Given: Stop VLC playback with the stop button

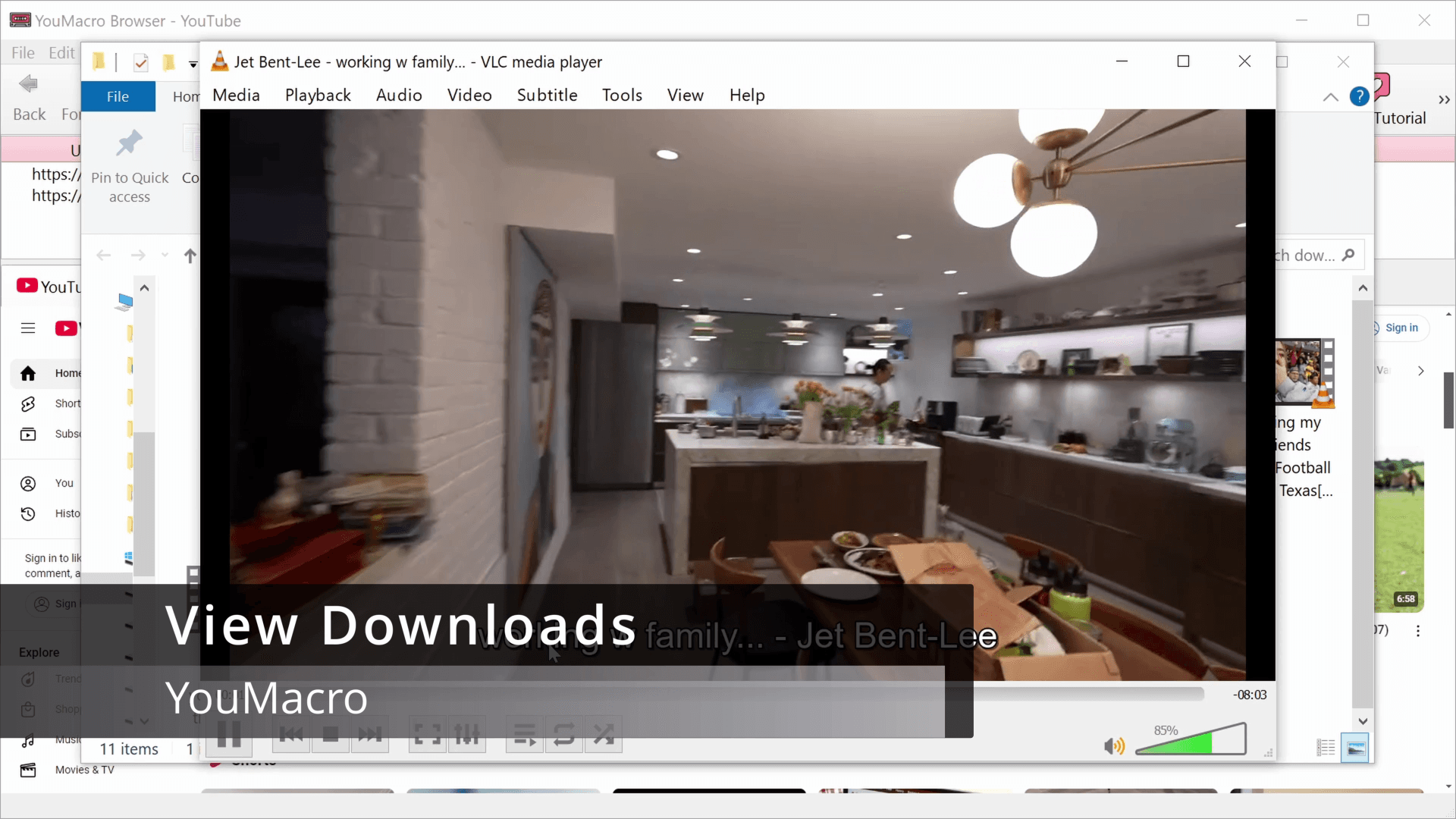Looking at the screenshot, I should point(331,734).
